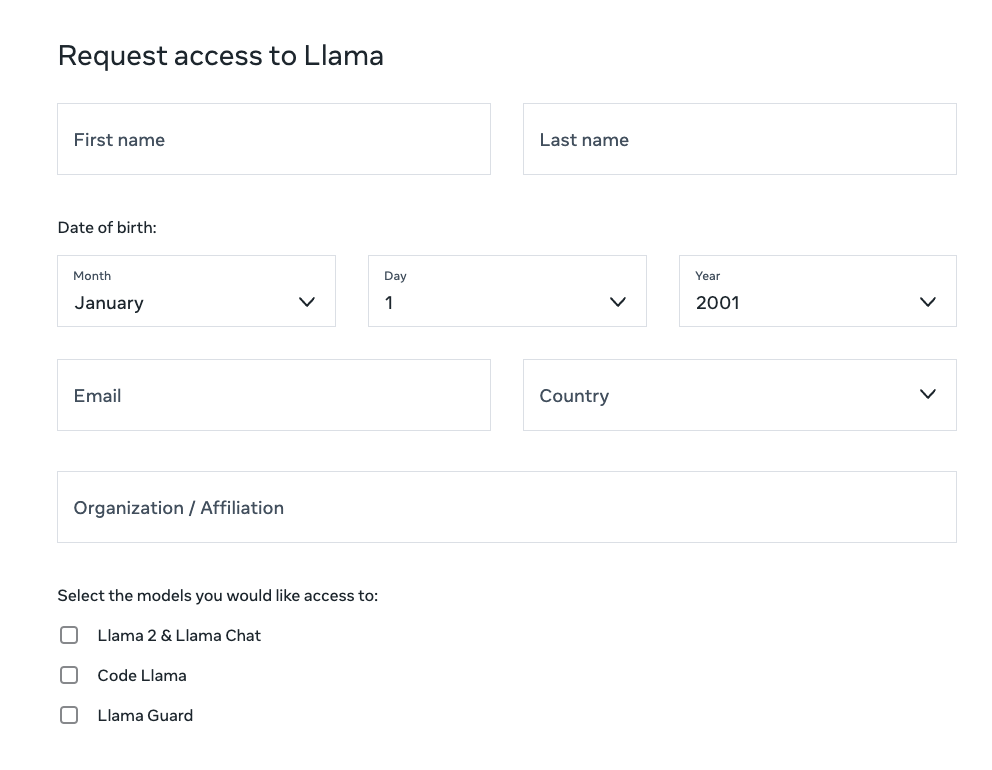Check the Llama Guard box
The width and height of the screenshot is (992, 770).
coord(69,715)
